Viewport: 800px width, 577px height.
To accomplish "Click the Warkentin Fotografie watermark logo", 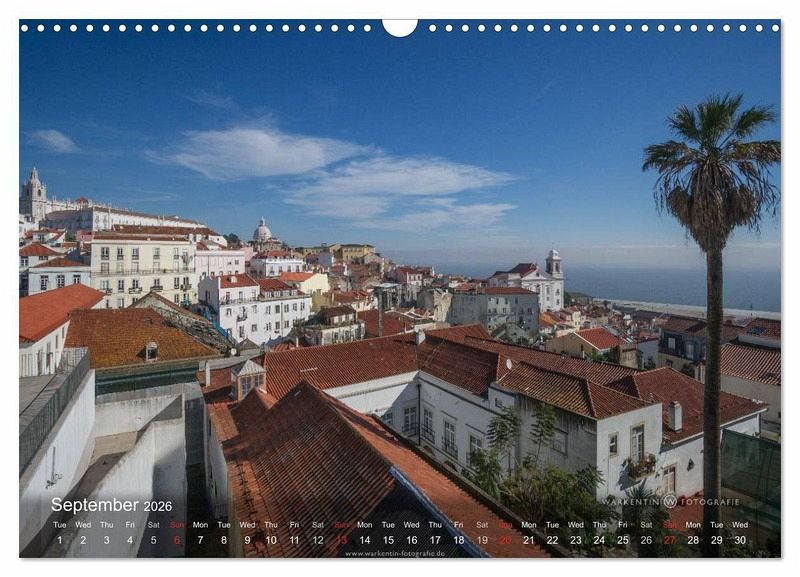I will 670,501.
